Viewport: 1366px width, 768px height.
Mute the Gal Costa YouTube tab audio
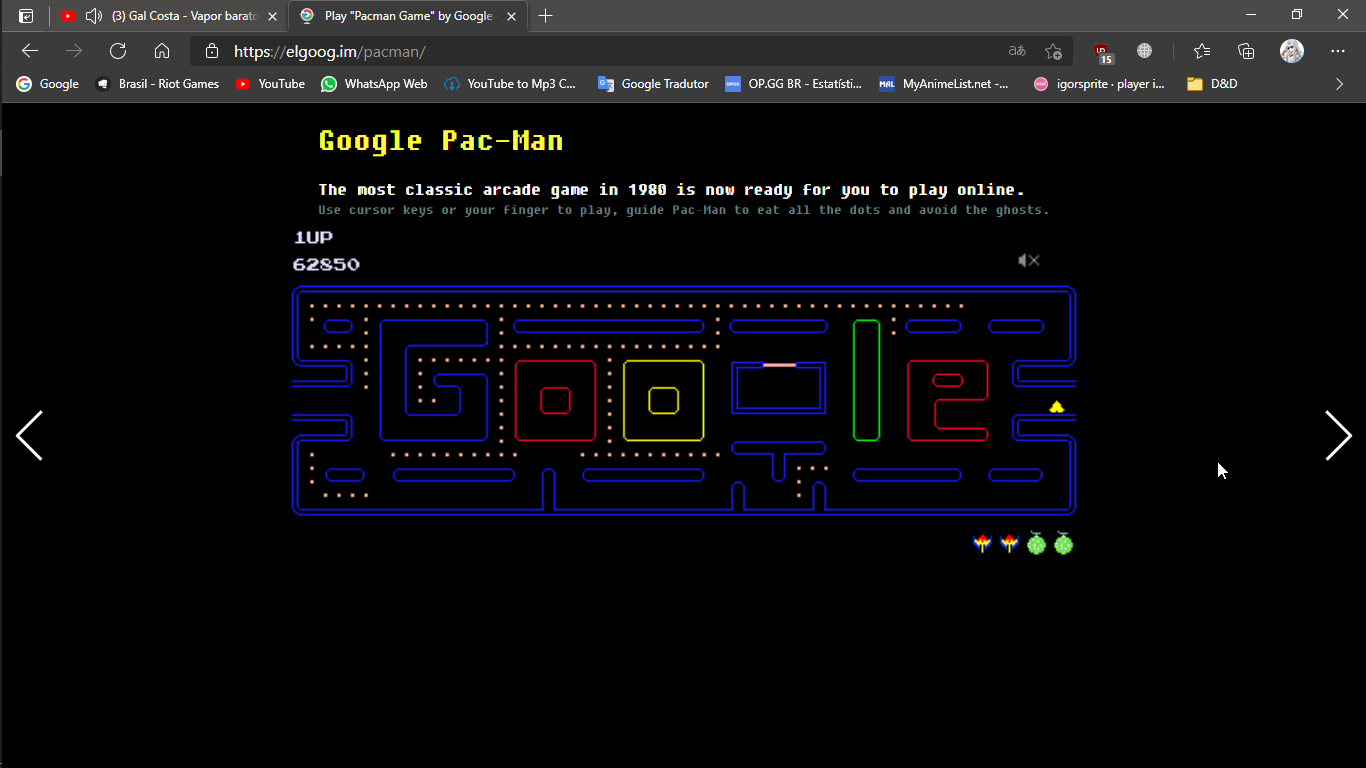click(x=94, y=16)
